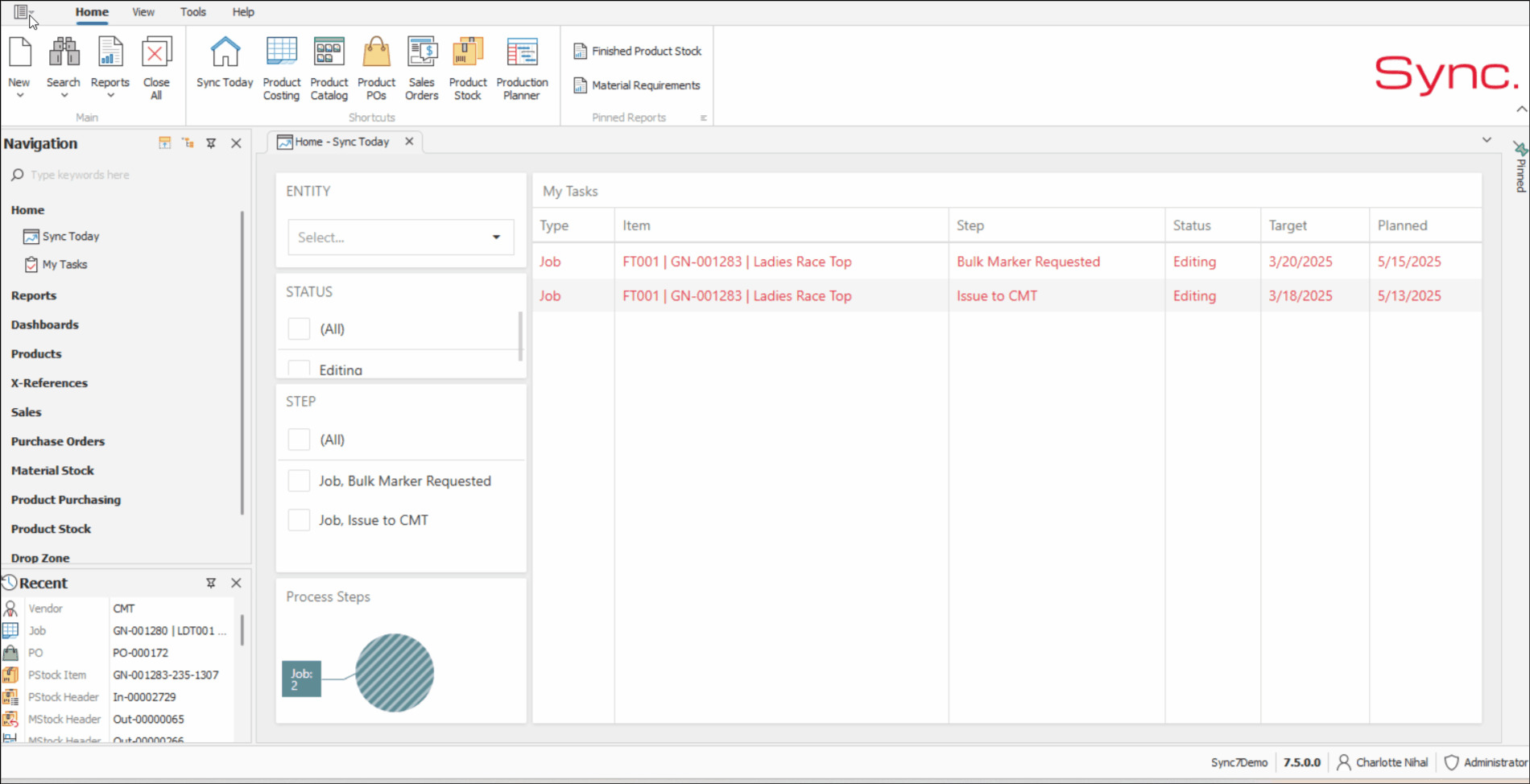Check the Job, Issue to CMT filter
The image size is (1530, 784).
tap(299, 520)
